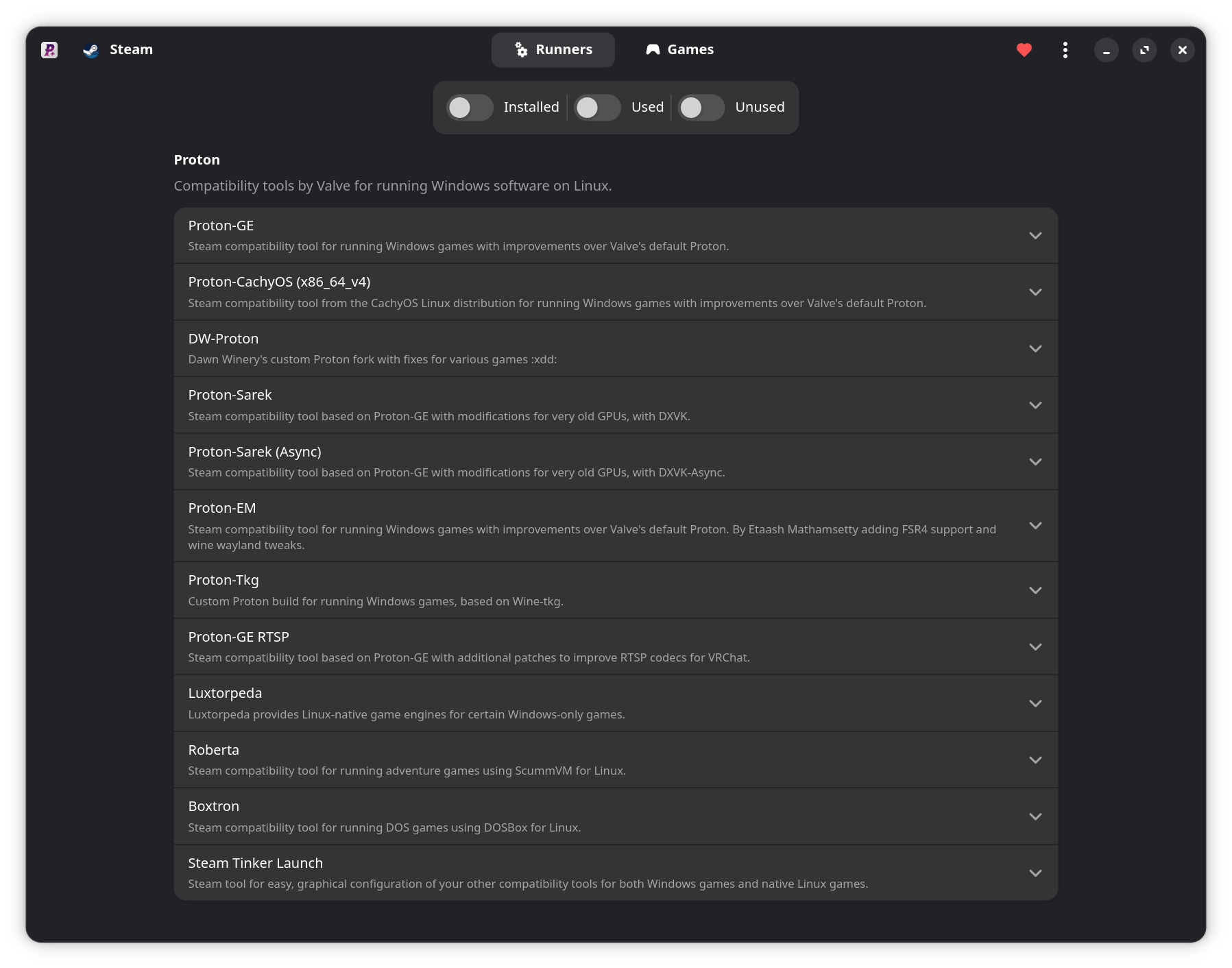
Task: Expand the Proton-Tkg chevron
Action: pyautogui.click(x=1035, y=590)
